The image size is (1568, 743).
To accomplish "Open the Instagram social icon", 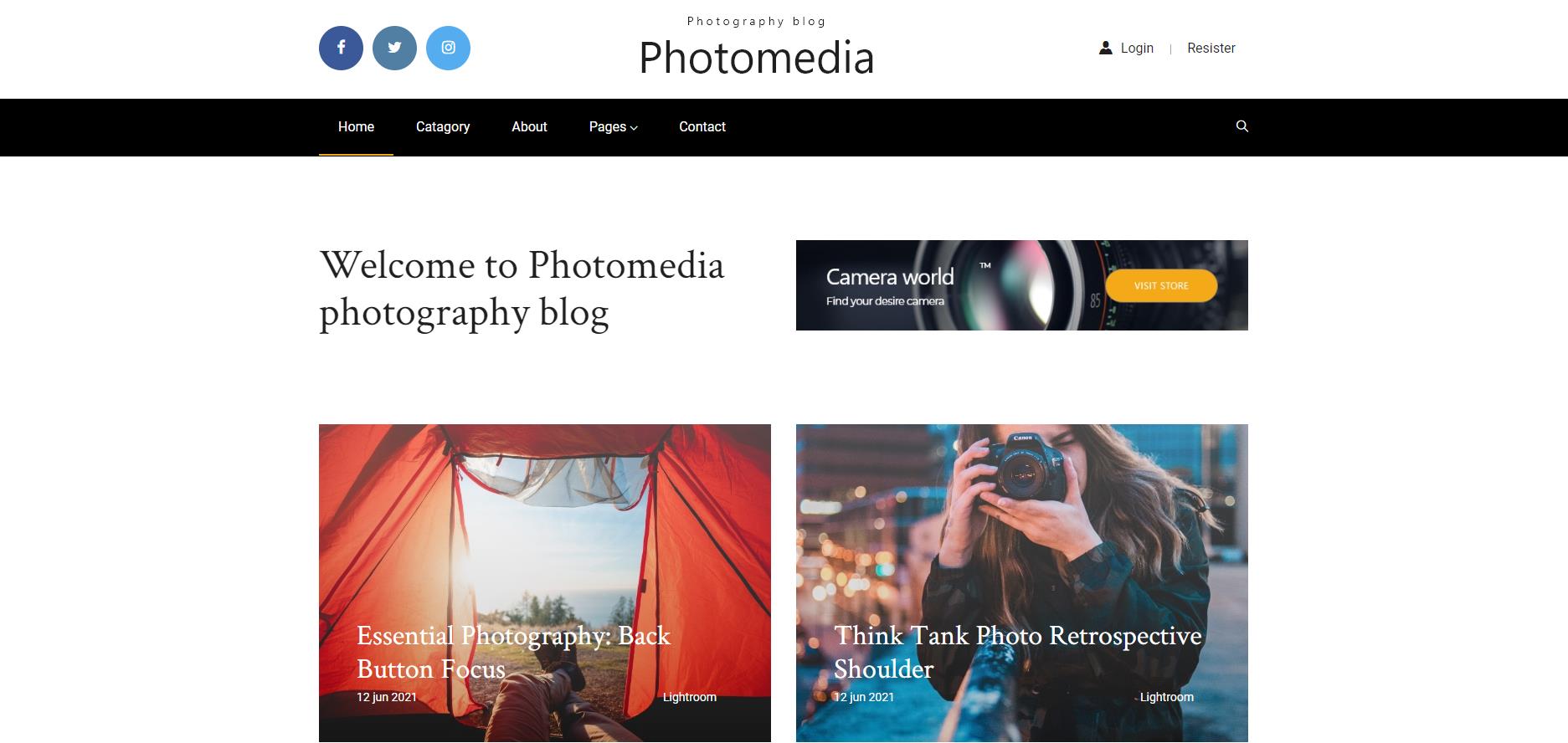I will pyautogui.click(x=448, y=48).
